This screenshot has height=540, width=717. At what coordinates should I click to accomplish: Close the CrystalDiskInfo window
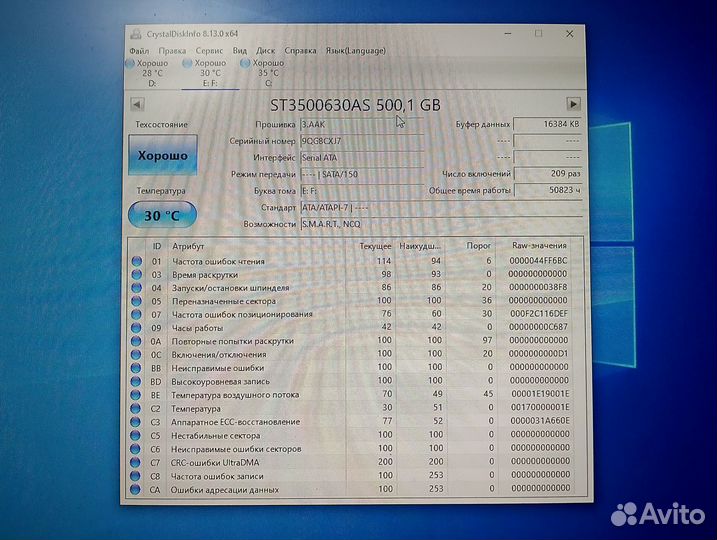[569, 34]
